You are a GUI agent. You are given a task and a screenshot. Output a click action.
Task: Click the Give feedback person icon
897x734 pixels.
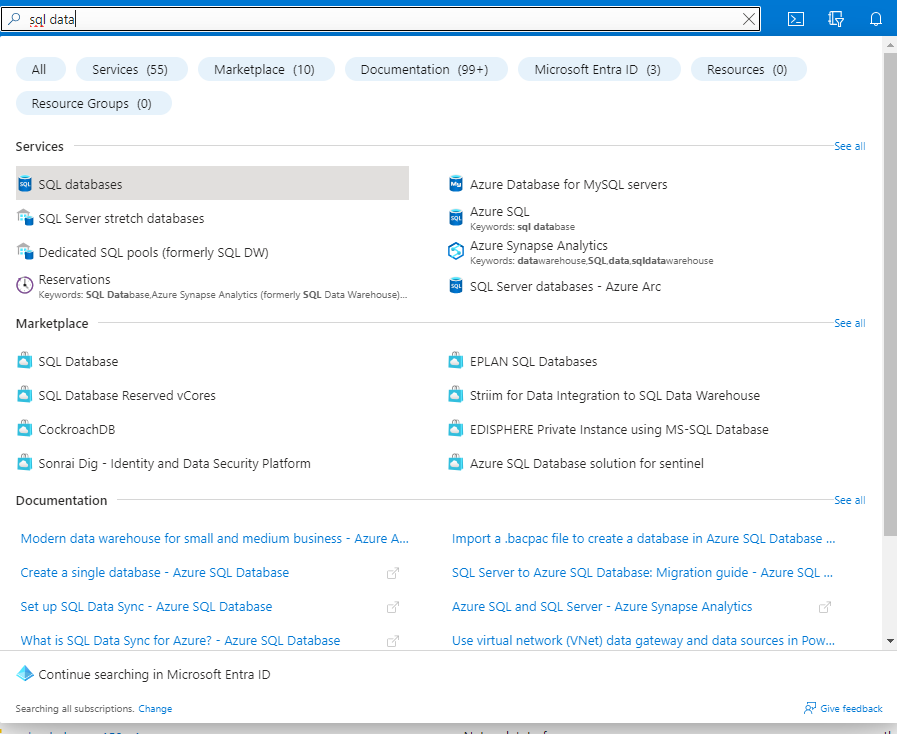[x=809, y=708]
